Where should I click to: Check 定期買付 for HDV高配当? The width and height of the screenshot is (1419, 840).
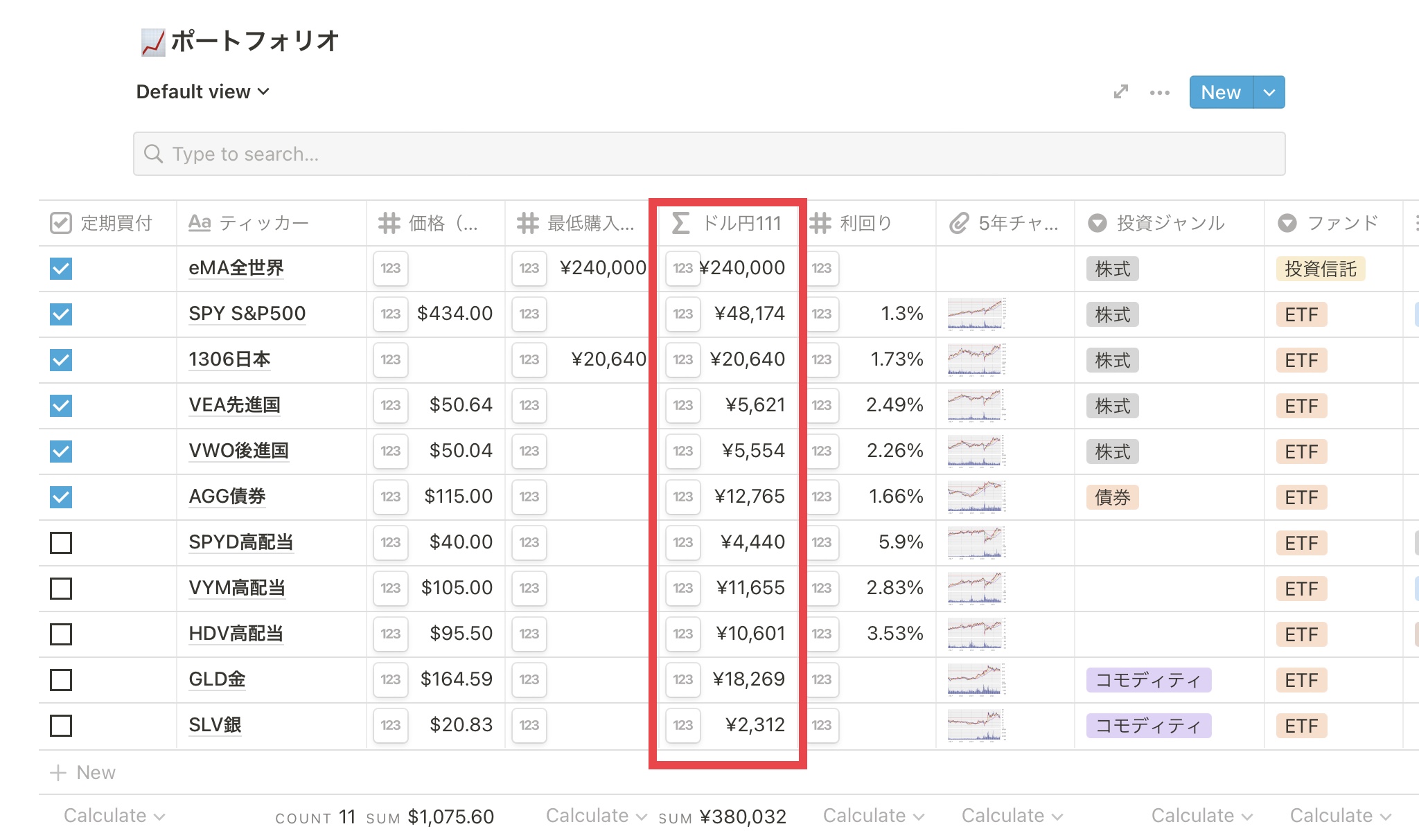(61, 634)
